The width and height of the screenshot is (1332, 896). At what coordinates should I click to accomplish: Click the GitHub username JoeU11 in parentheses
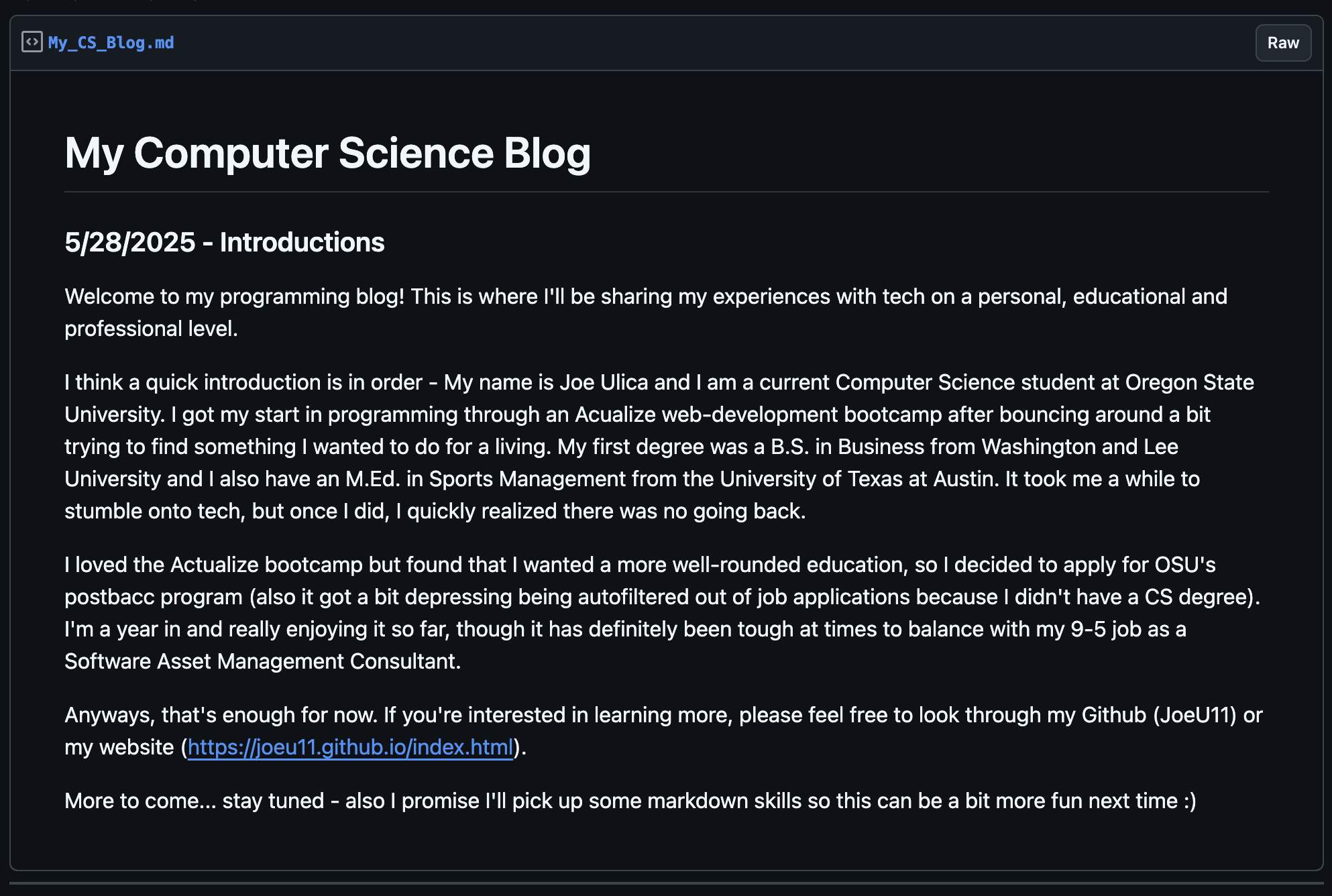coord(1195,715)
